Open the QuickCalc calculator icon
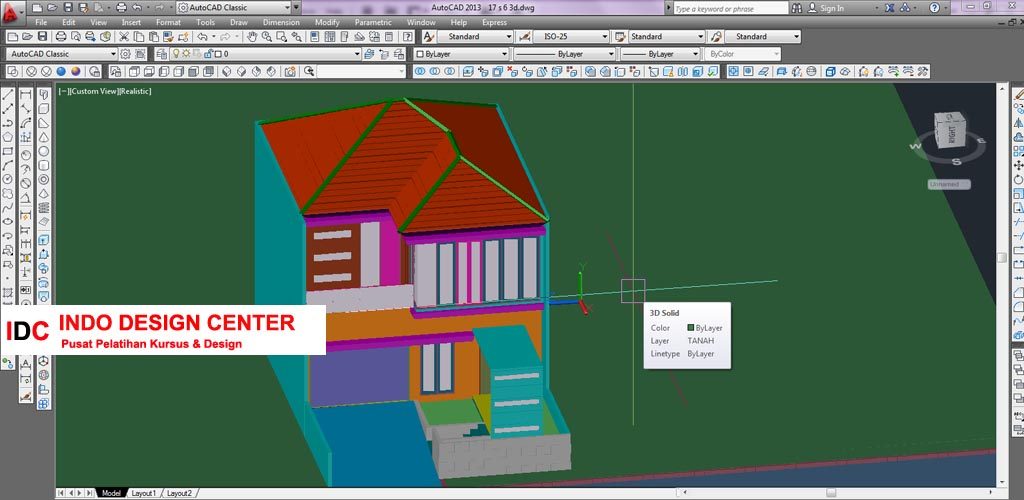This screenshot has height=500, width=1024. click(x=387, y=37)
